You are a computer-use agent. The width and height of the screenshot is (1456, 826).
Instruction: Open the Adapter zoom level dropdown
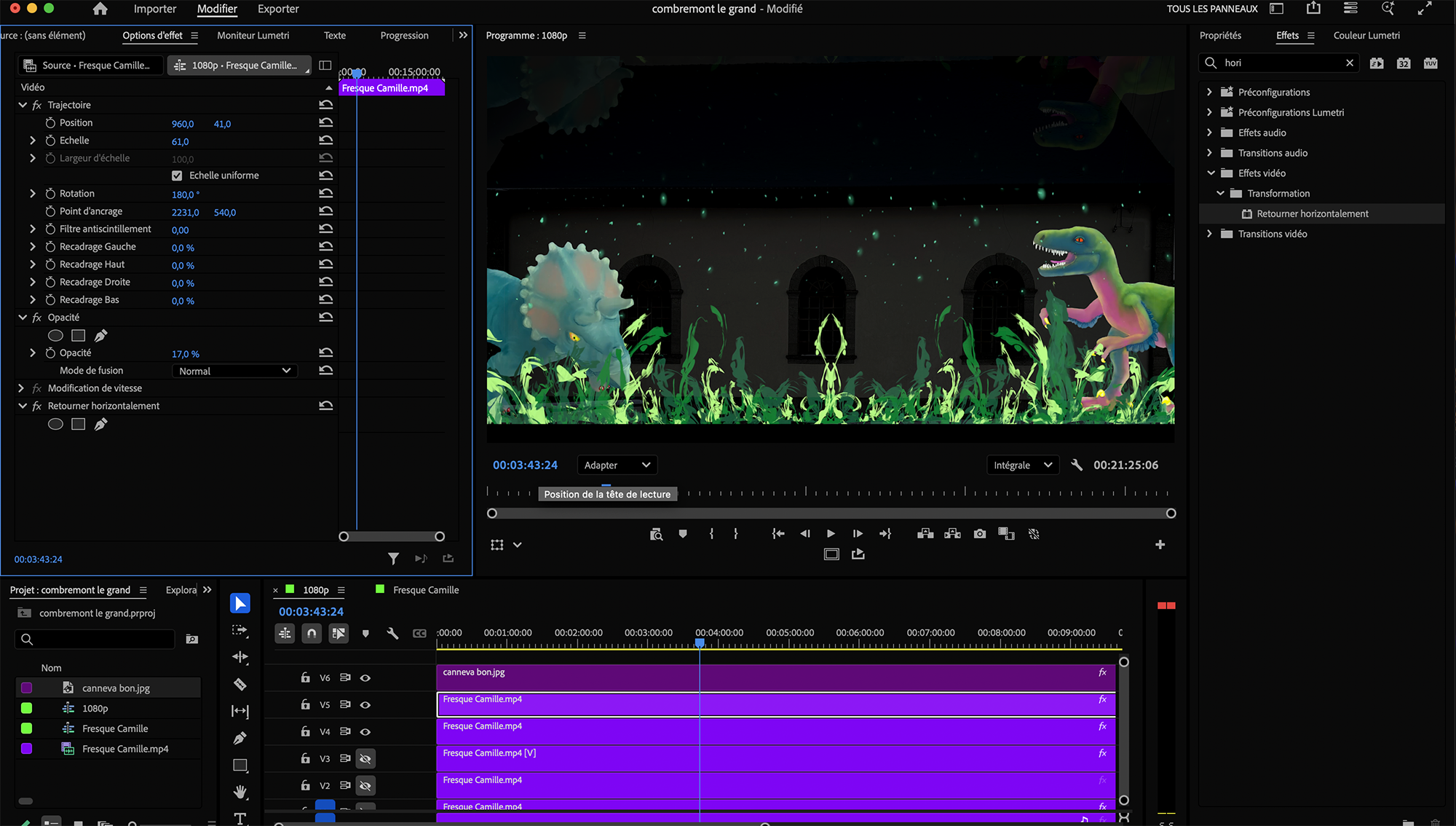616,465
